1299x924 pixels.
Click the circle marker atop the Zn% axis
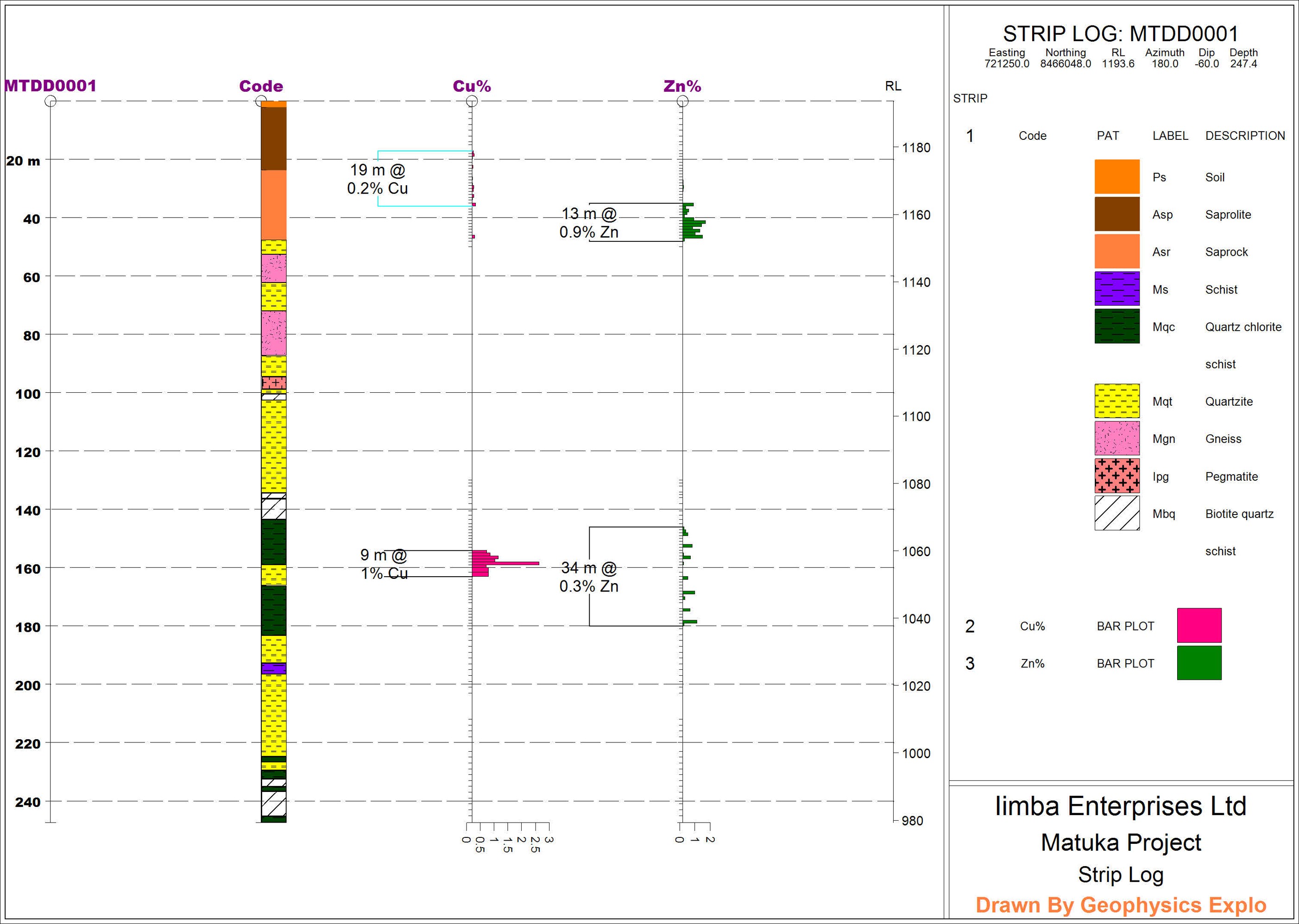(682, 101)
